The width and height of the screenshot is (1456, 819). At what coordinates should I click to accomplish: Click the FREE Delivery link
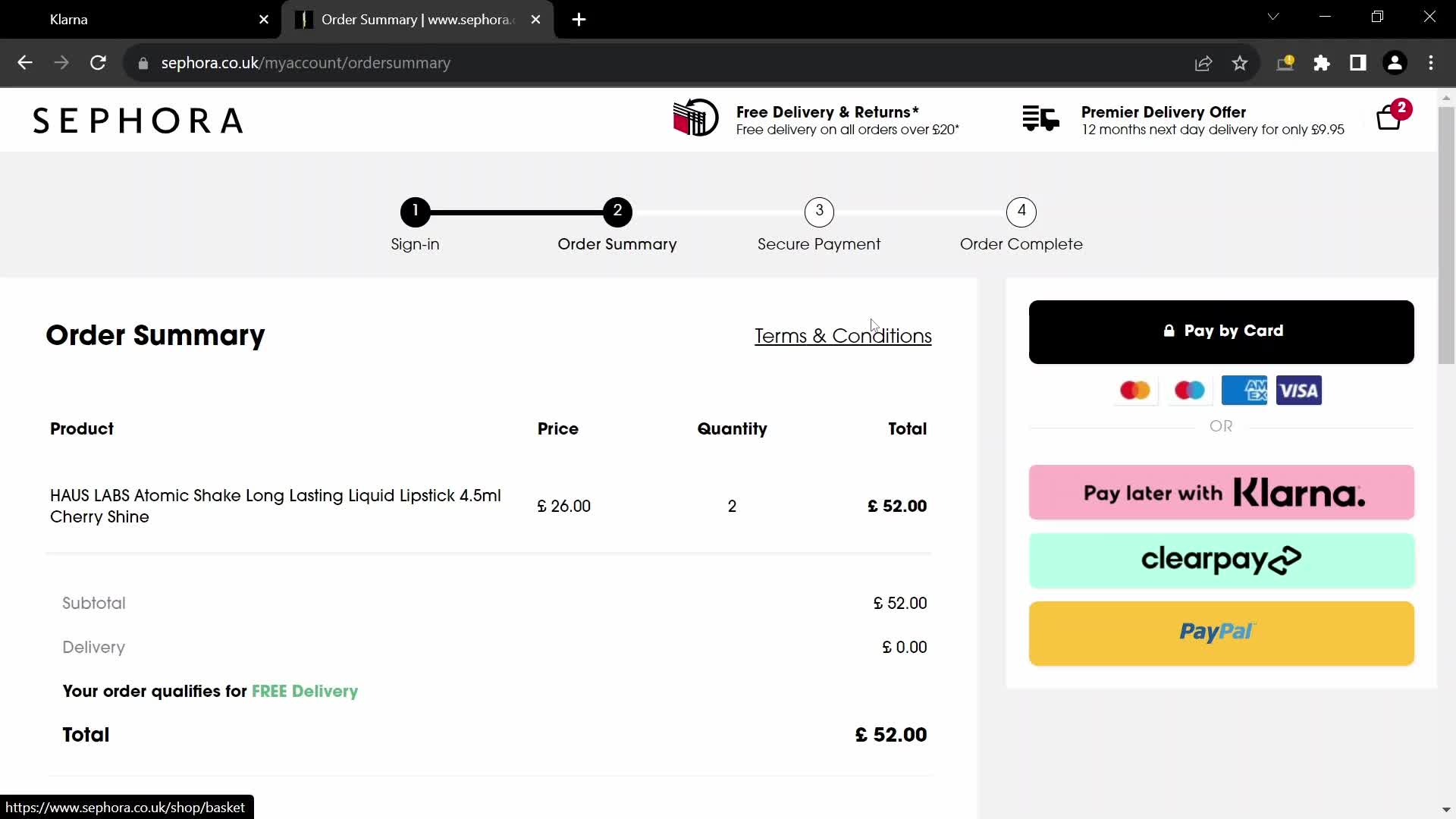[304, 691]
